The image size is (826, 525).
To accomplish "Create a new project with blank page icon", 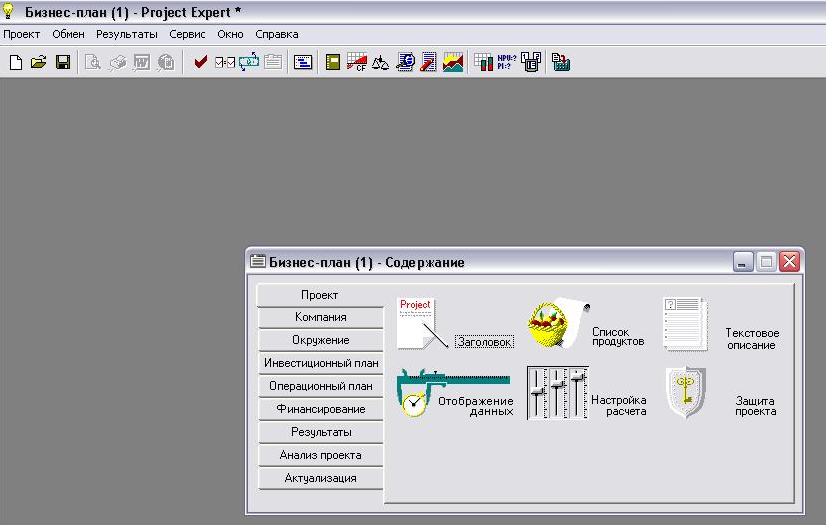I will tap(16, 63).
